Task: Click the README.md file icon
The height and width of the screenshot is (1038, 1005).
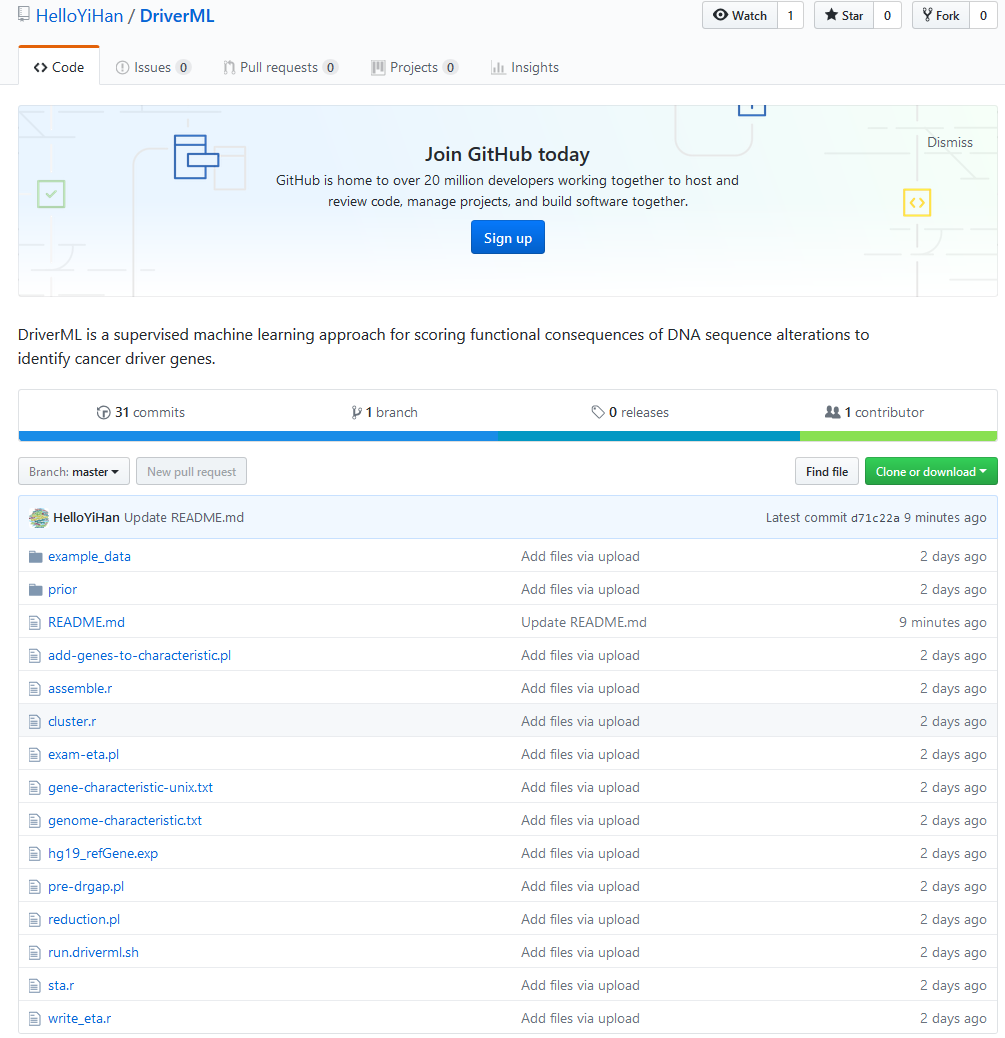Action: [36, 623]
